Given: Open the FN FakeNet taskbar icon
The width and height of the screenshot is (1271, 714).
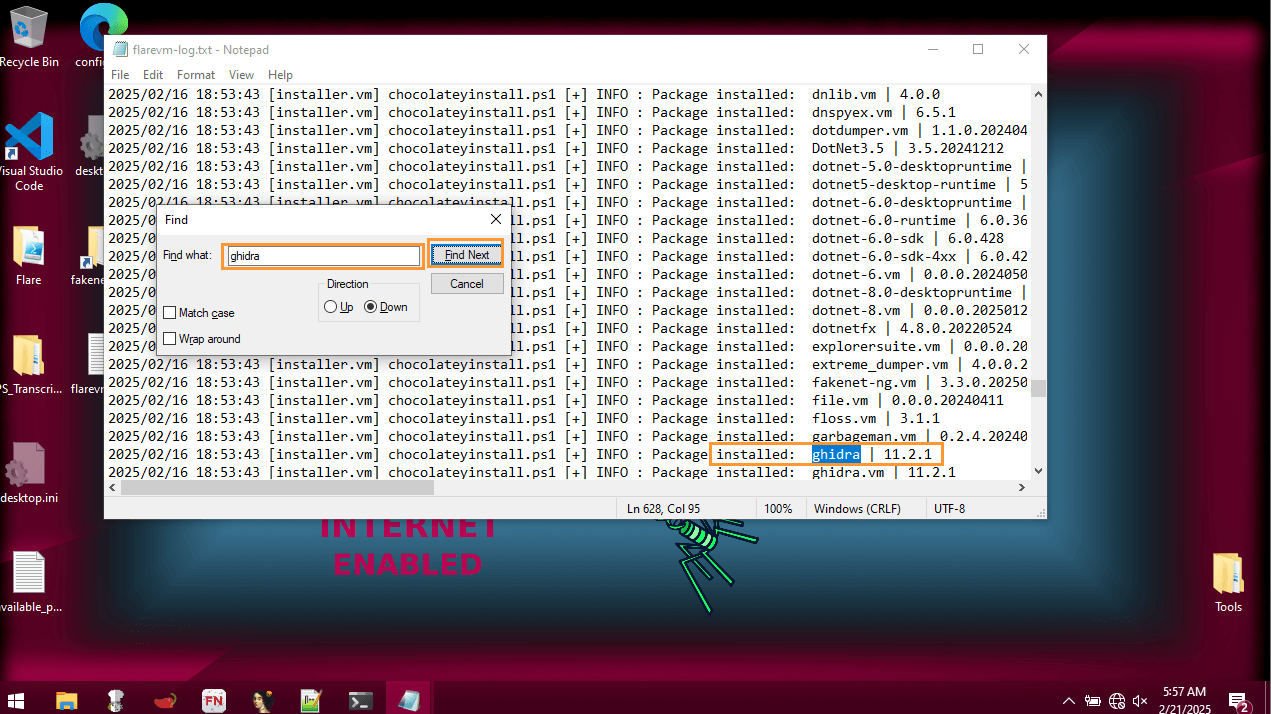Looking at the screenshot, I should tap(213, 700).
